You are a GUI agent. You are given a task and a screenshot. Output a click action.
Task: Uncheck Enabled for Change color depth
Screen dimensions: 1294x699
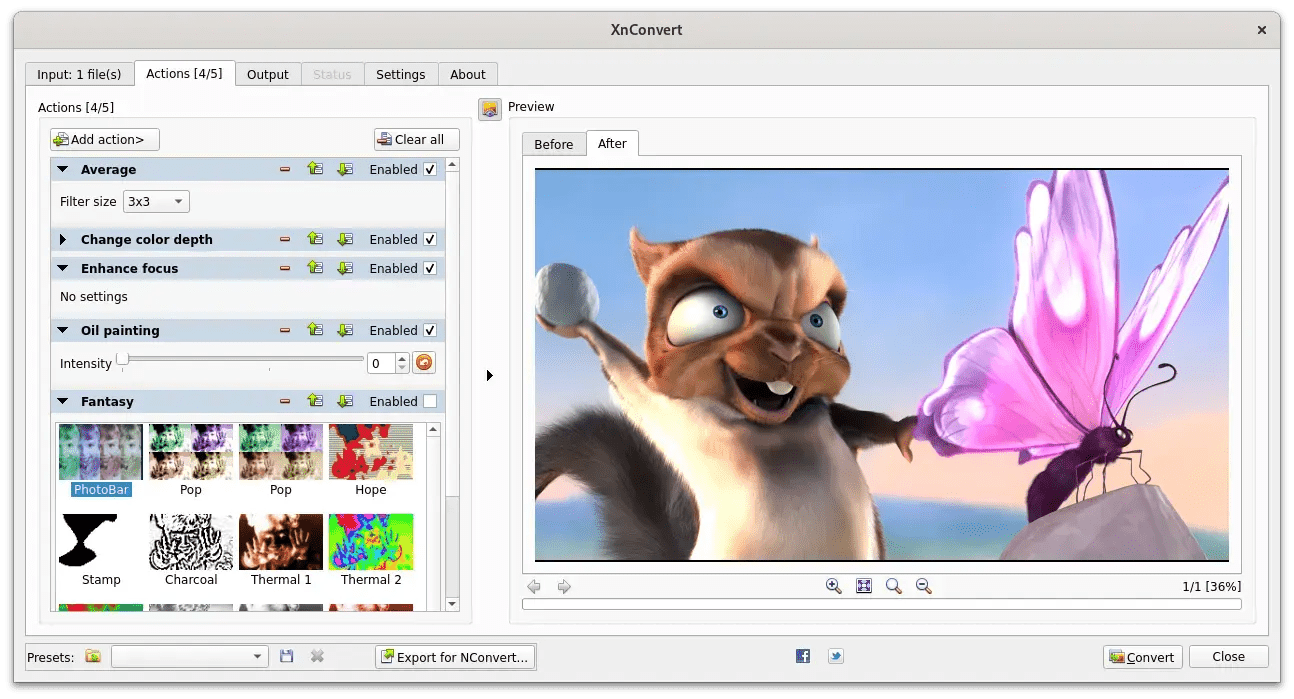pyautogui.click(x=430, y=240)
